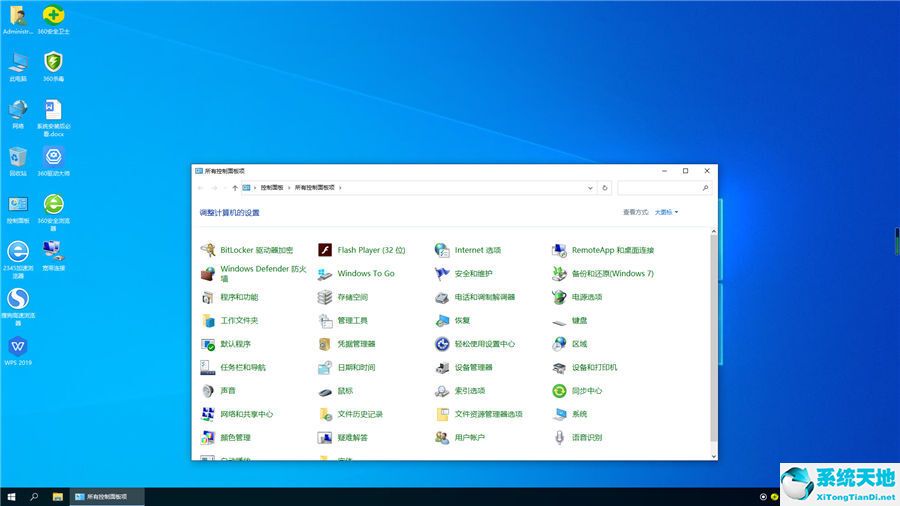The height and width of the screenshot is (506, 900).
Task: Click 控制面板 breadcrumb in address bar
Action: click(x=272, y=187)
